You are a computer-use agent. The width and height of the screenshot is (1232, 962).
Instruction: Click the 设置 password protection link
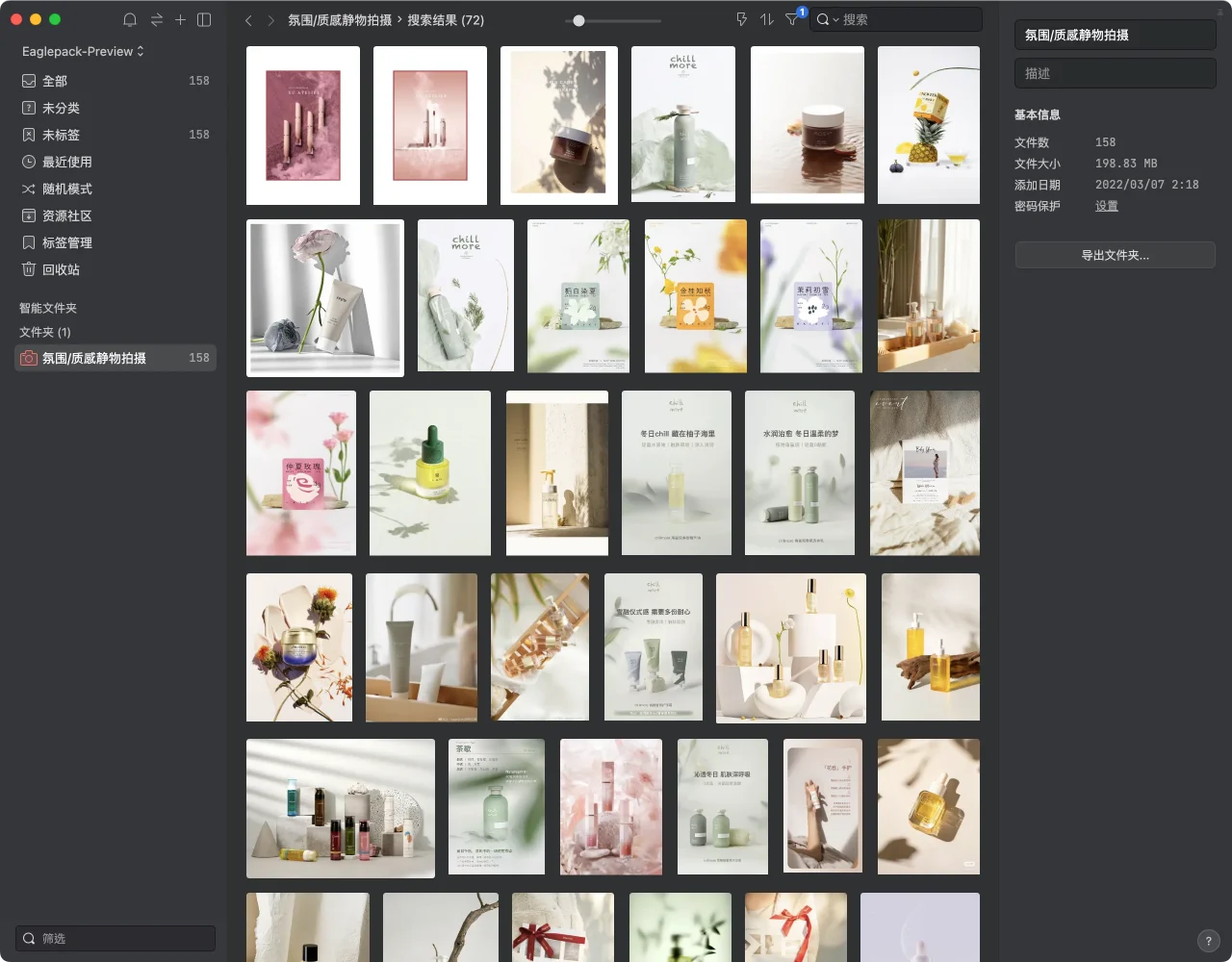click(x=1106, y=206)
